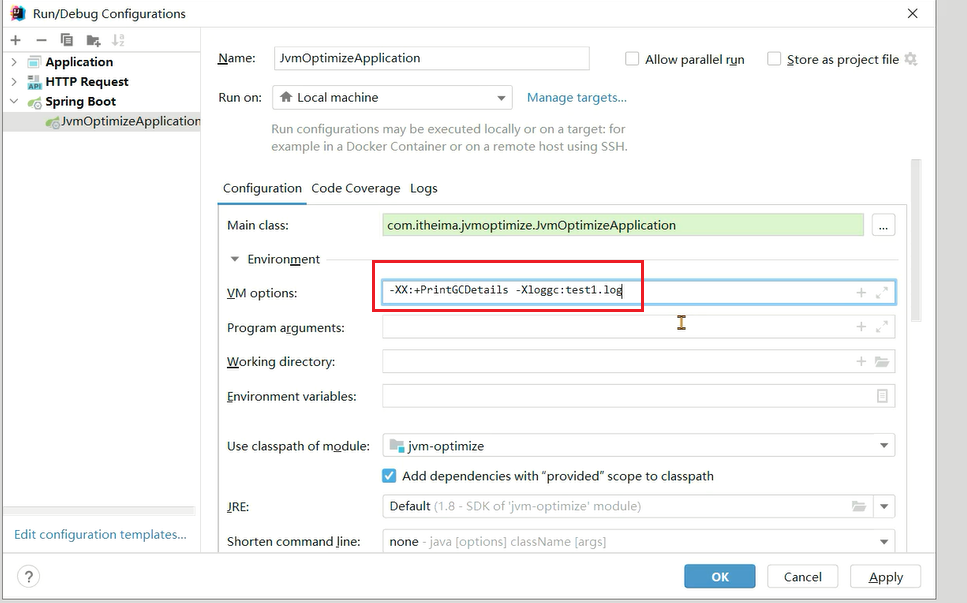
Task: Switch to the Code Coverage tab
Action: (355, 188)
